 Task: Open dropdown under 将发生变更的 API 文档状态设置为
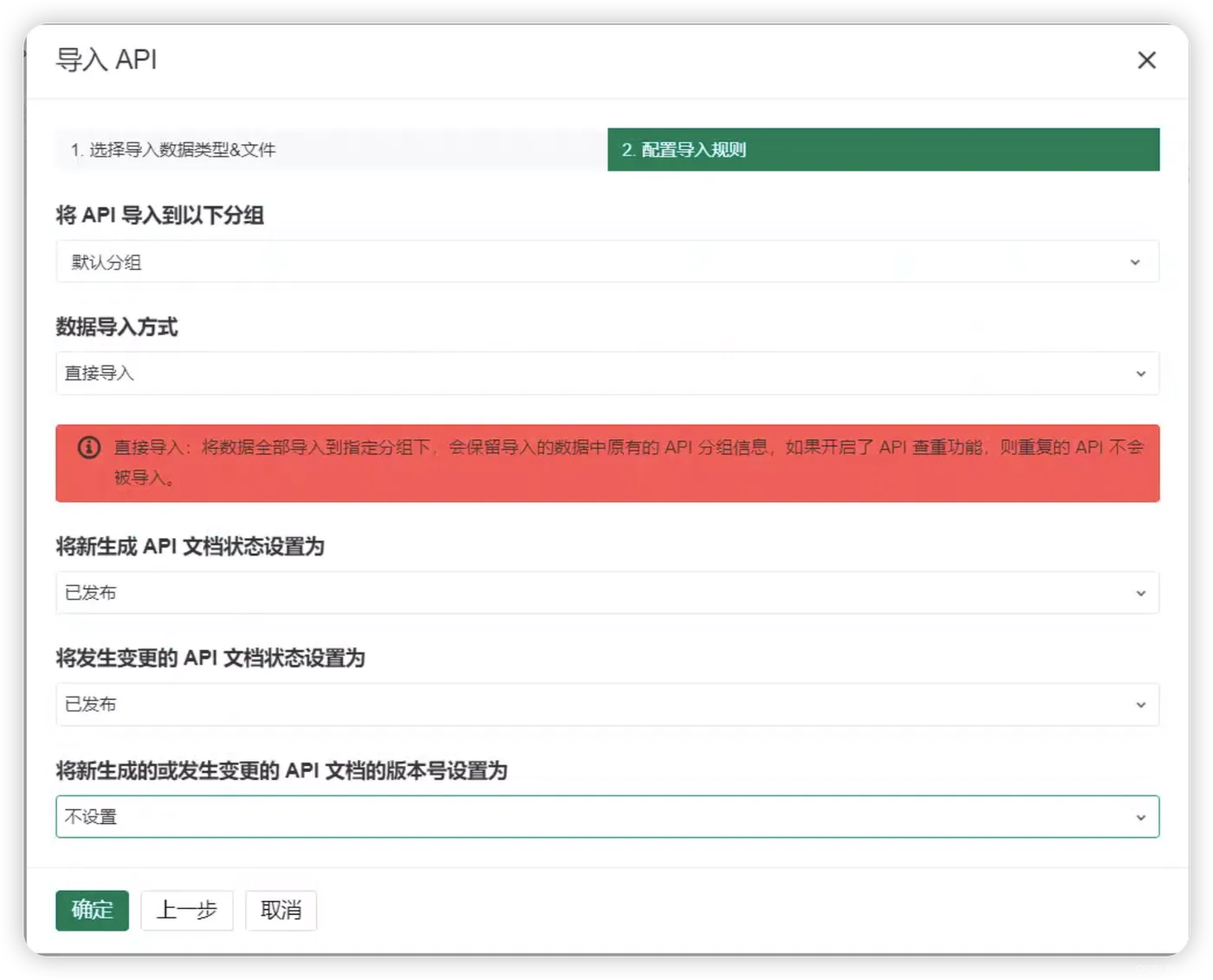tap(607, 704)
